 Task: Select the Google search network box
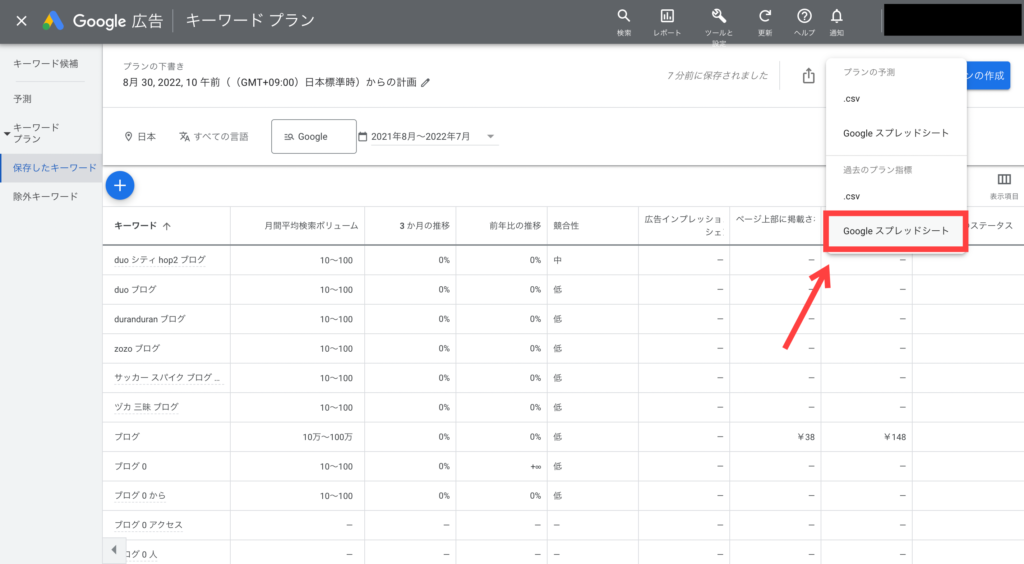coord(313,136)
